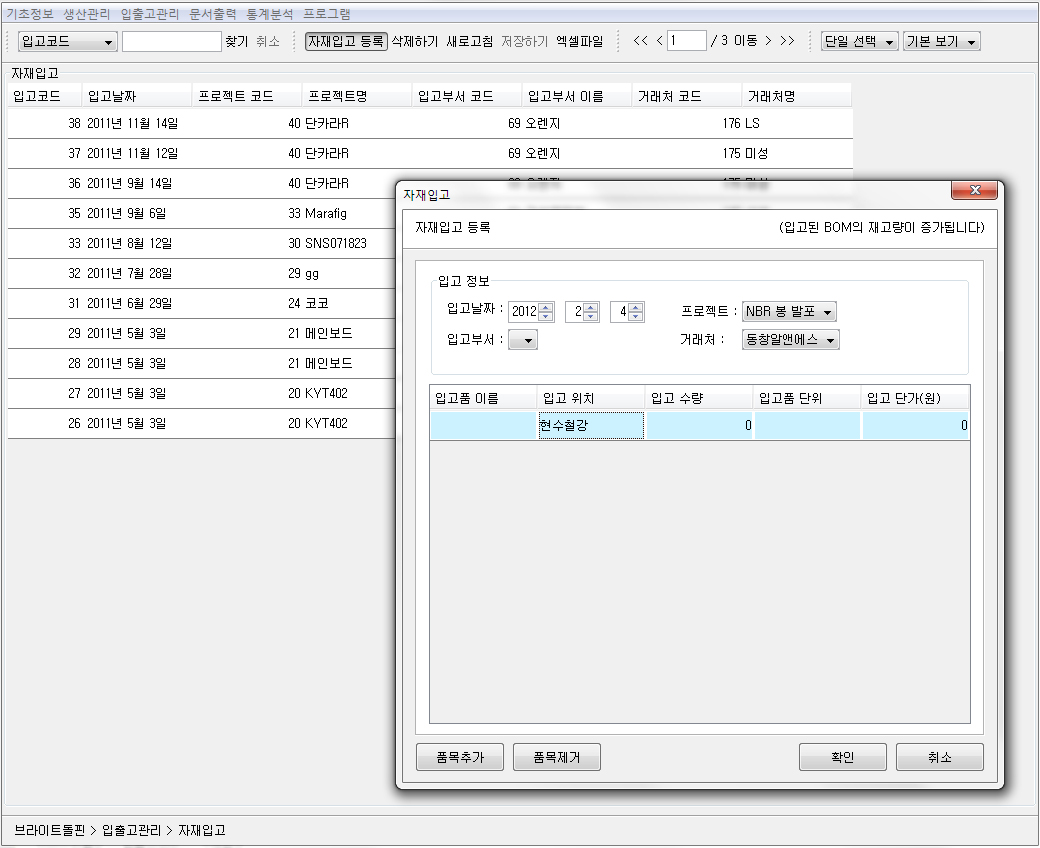
Task: Open the empty 입고부서 dropdown
Action: click(x=524, y=340)
